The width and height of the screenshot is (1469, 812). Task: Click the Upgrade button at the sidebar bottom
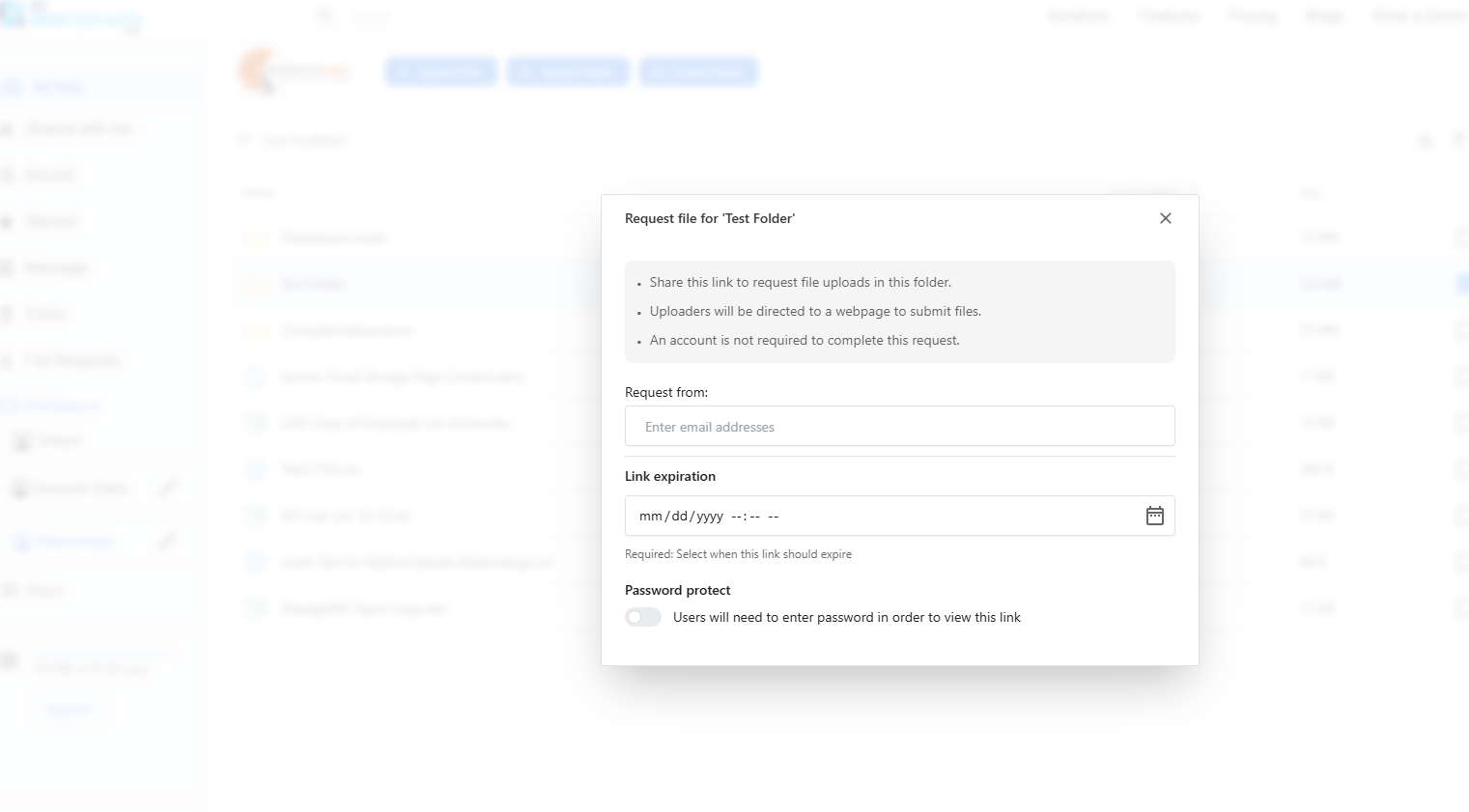tap(68, 708)
